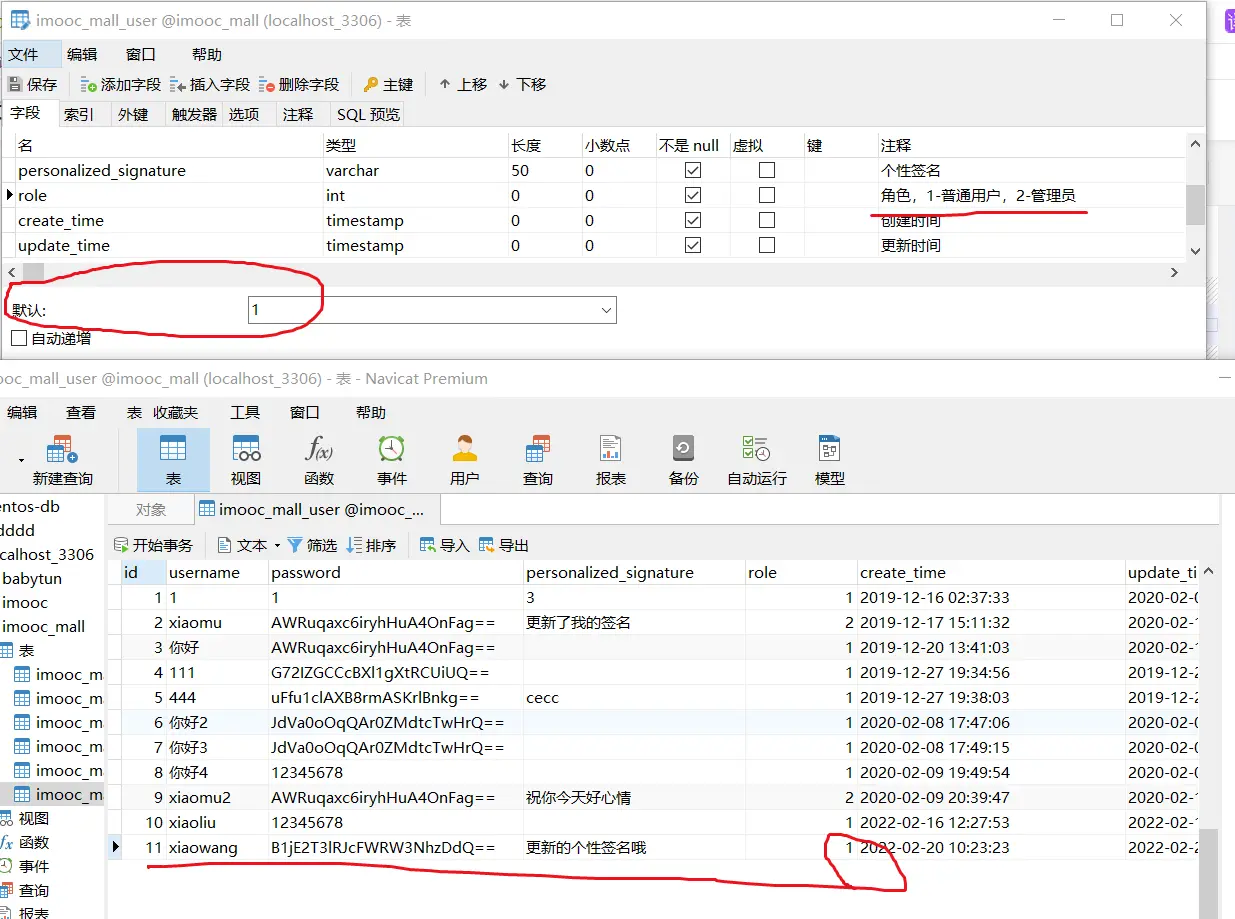This screenshot has height=919, width=1235.
Task: Switch to Foreign Keys (外键) tab
Action: coord(133,114)
